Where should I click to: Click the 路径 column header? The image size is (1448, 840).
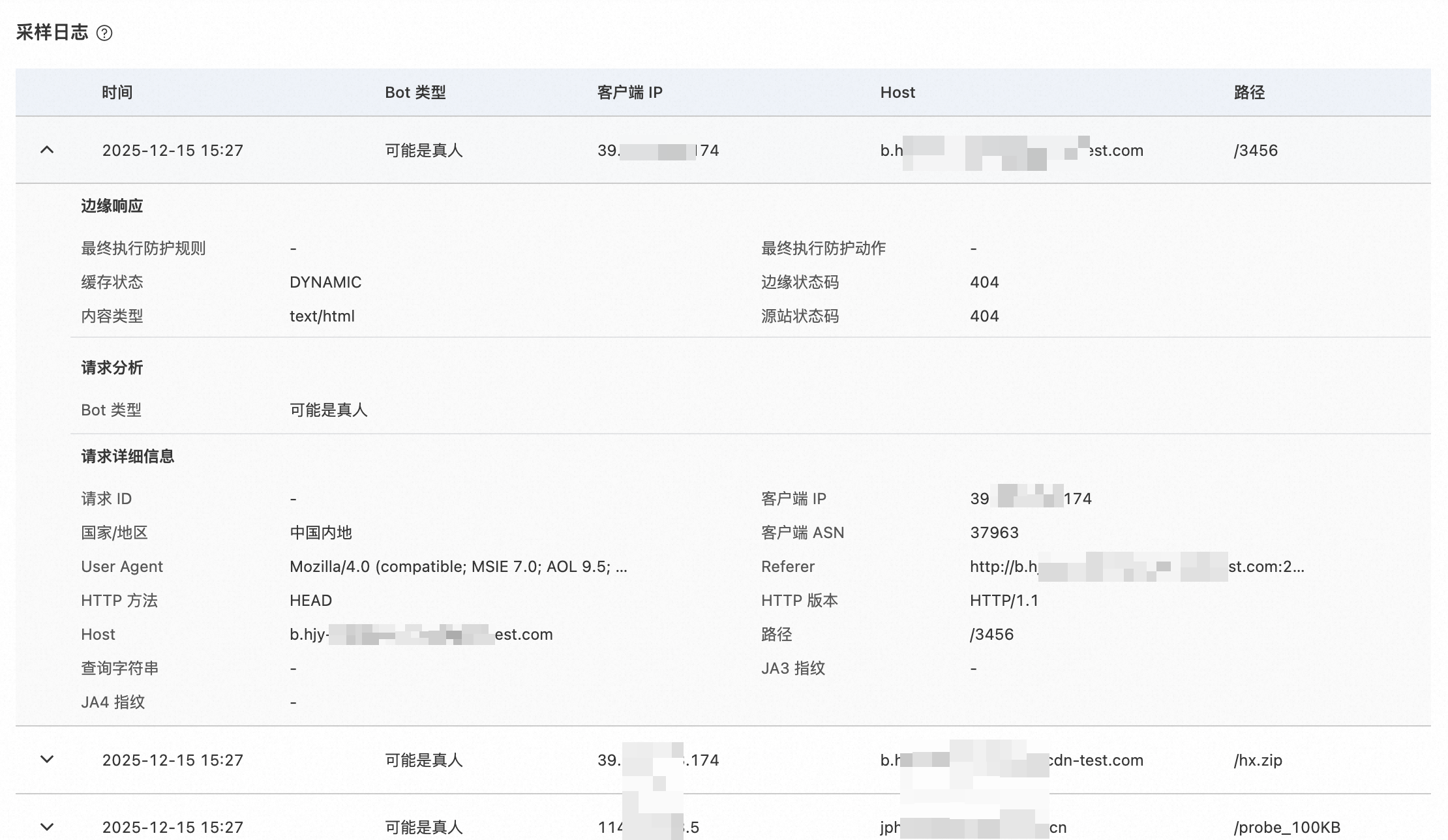1249,93
